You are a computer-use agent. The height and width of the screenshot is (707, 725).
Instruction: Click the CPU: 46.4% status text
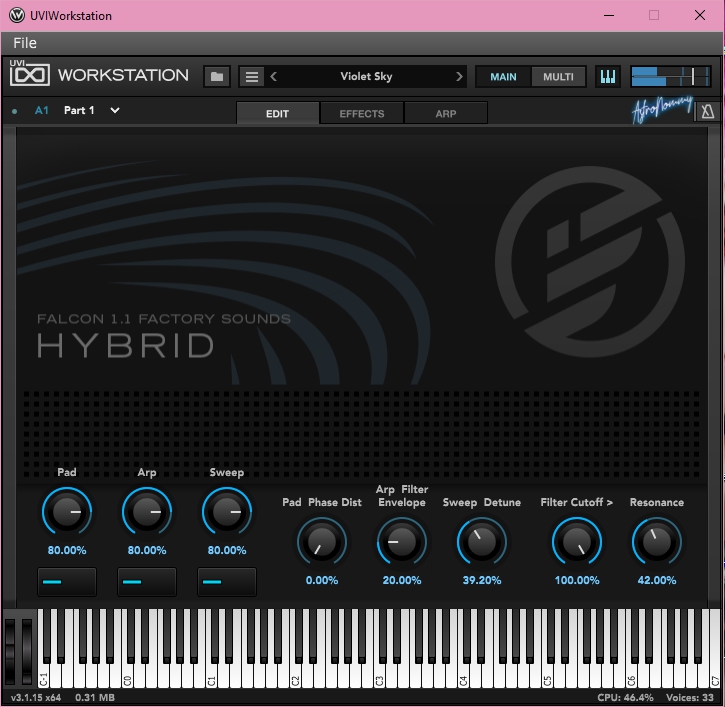tap(625, 697)
